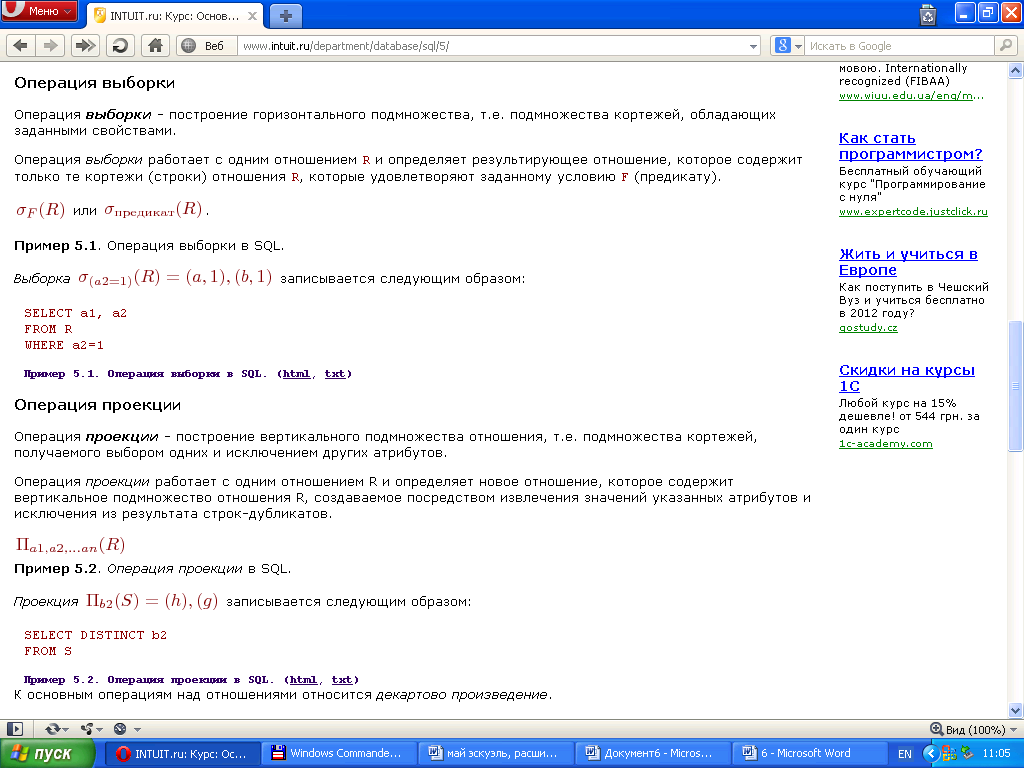Go to the Home page
This screenshot has width=1024, height=768.
(153, 46)
